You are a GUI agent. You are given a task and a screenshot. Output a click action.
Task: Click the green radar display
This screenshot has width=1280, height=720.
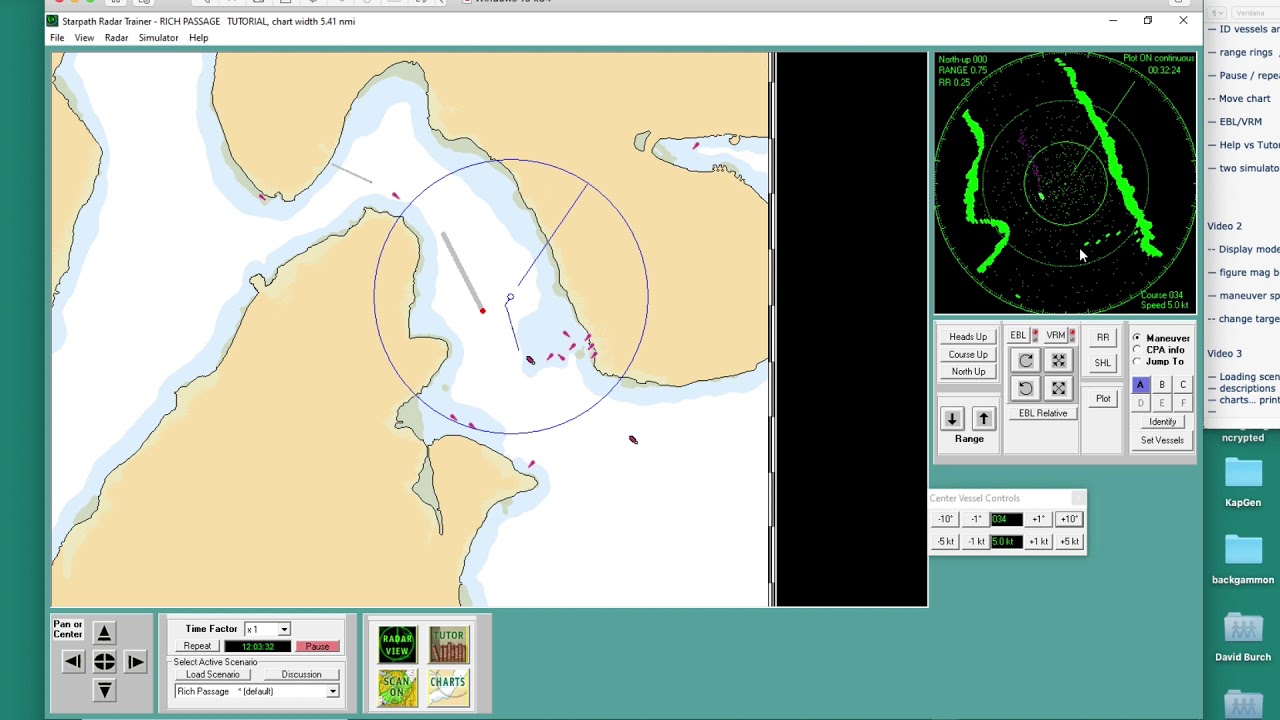tap(1065, 183)
